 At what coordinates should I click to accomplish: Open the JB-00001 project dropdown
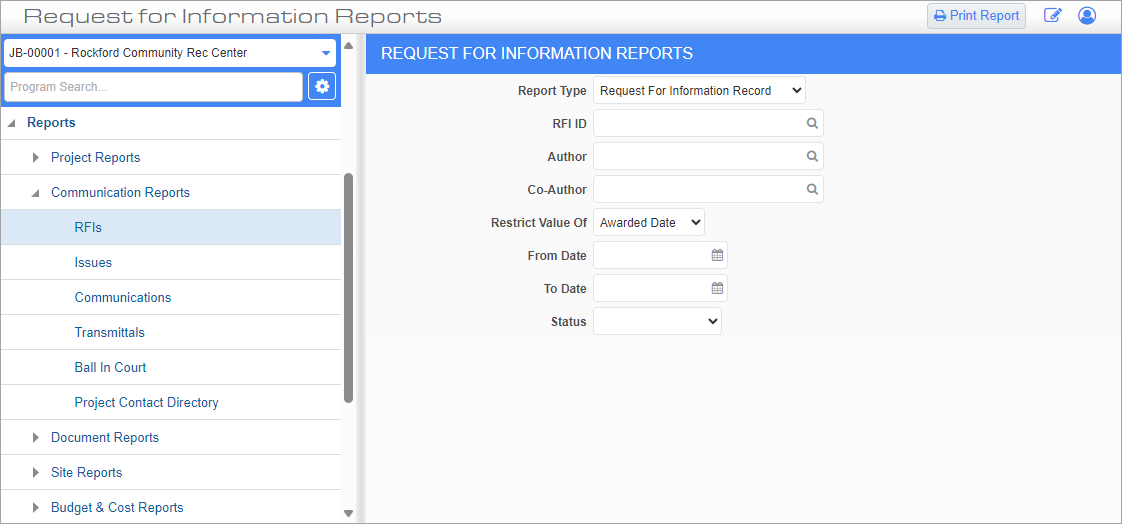pos(170,53)
